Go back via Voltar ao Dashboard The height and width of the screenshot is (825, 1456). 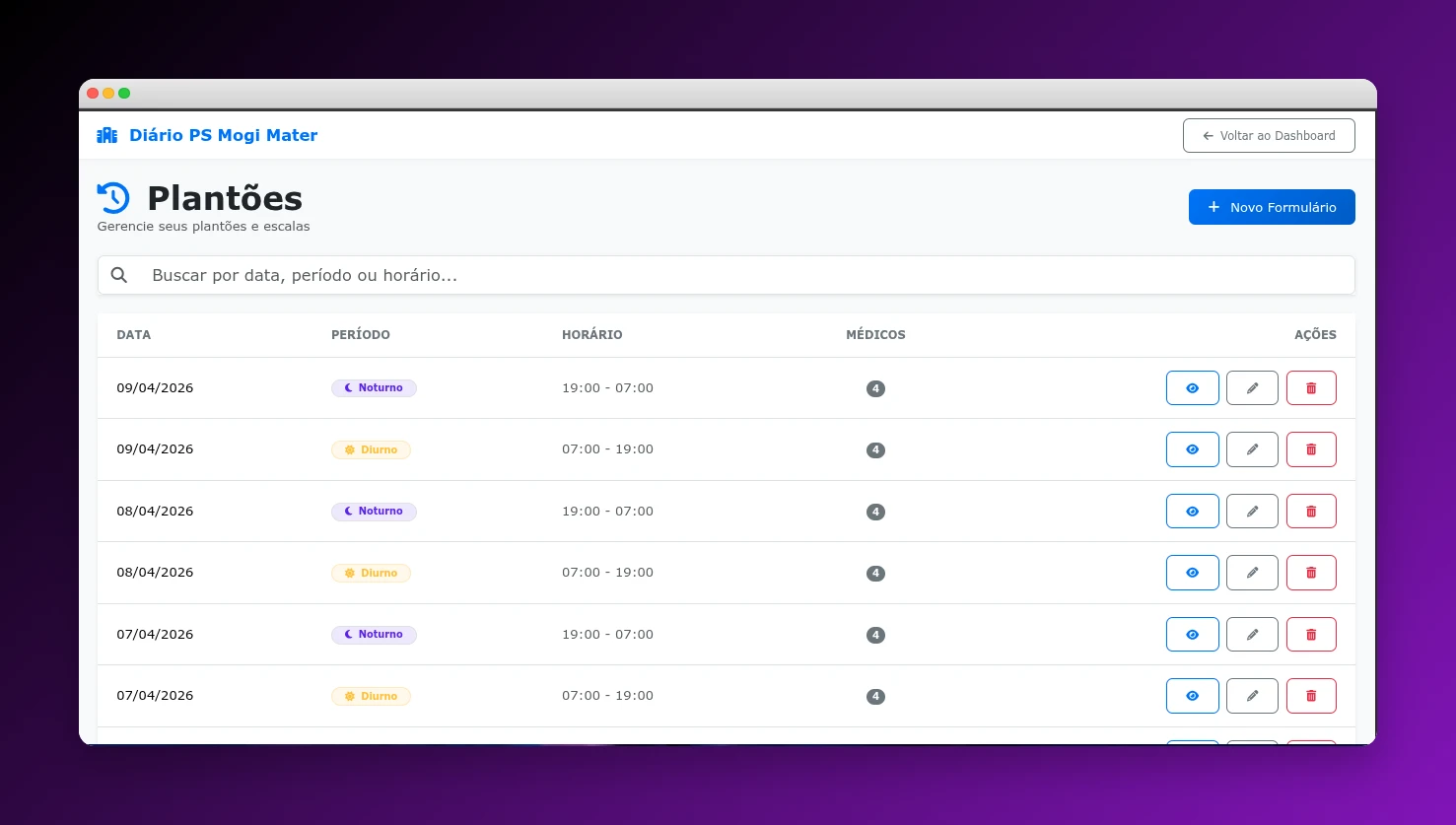[x=1269, y=136]
